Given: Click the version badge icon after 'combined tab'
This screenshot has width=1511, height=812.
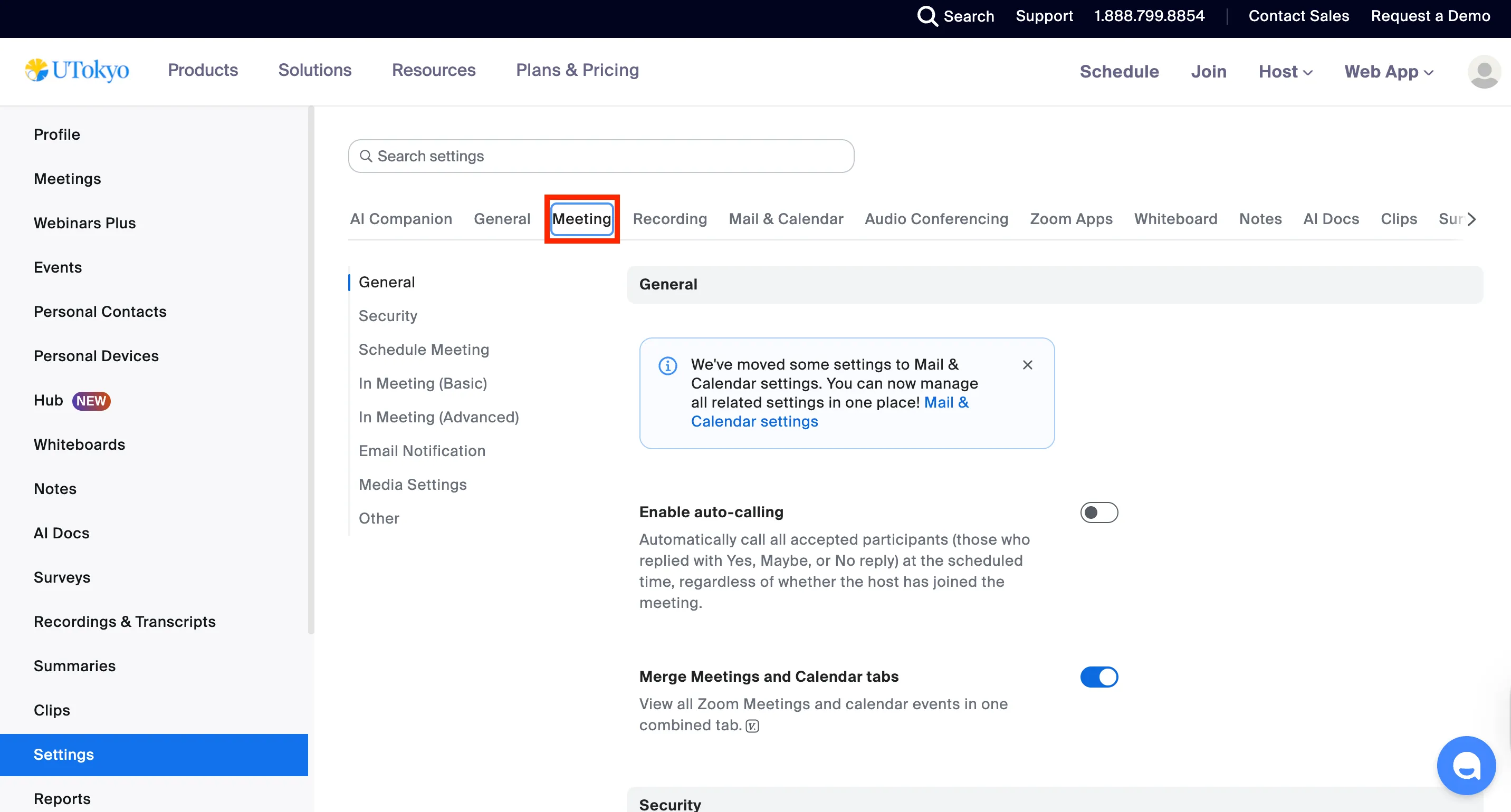Looking at the screenshot, I should click(752, 726).
